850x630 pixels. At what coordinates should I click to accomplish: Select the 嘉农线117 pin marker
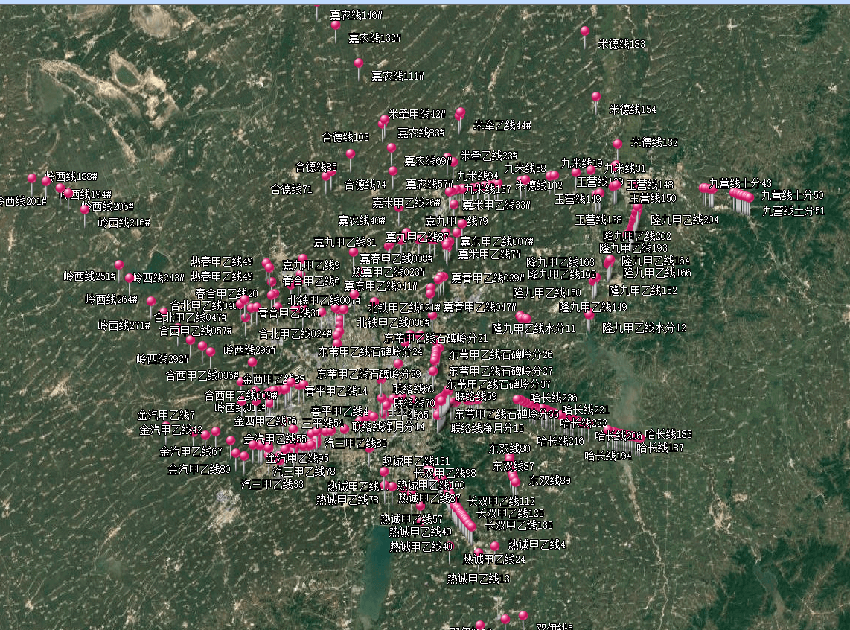point(358,64)
